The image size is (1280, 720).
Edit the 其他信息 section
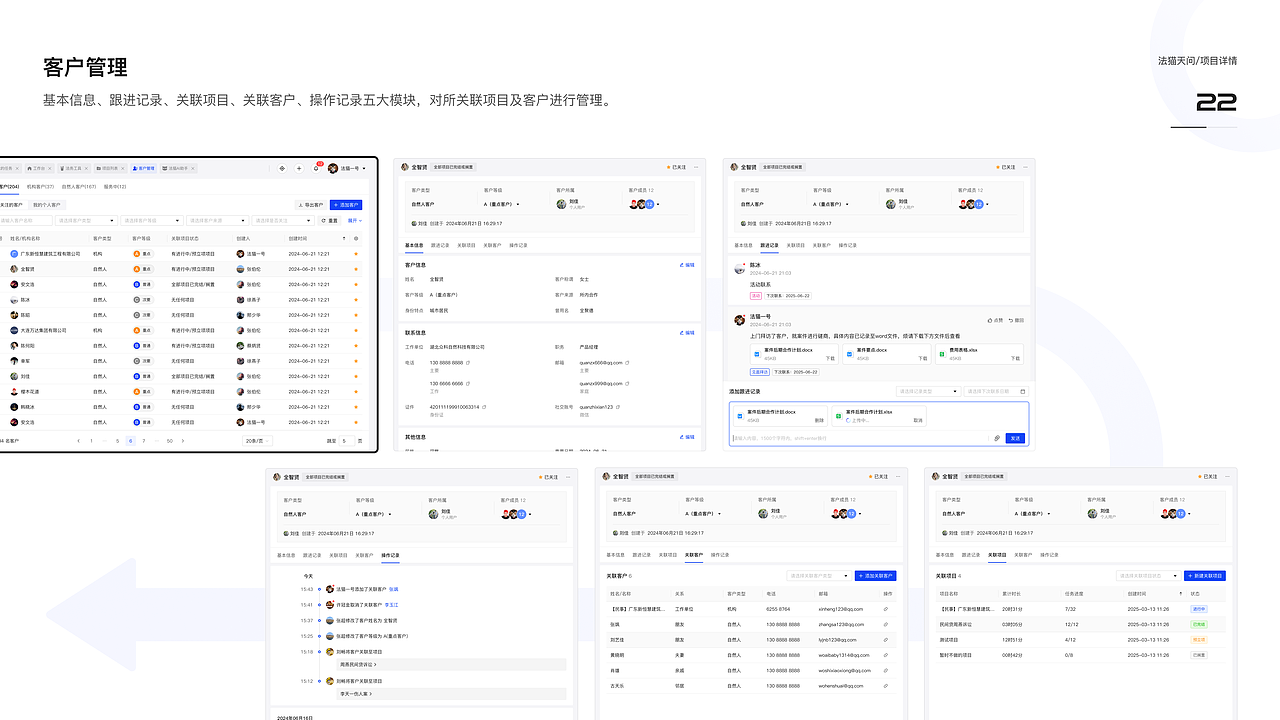[x=687, y=437]
